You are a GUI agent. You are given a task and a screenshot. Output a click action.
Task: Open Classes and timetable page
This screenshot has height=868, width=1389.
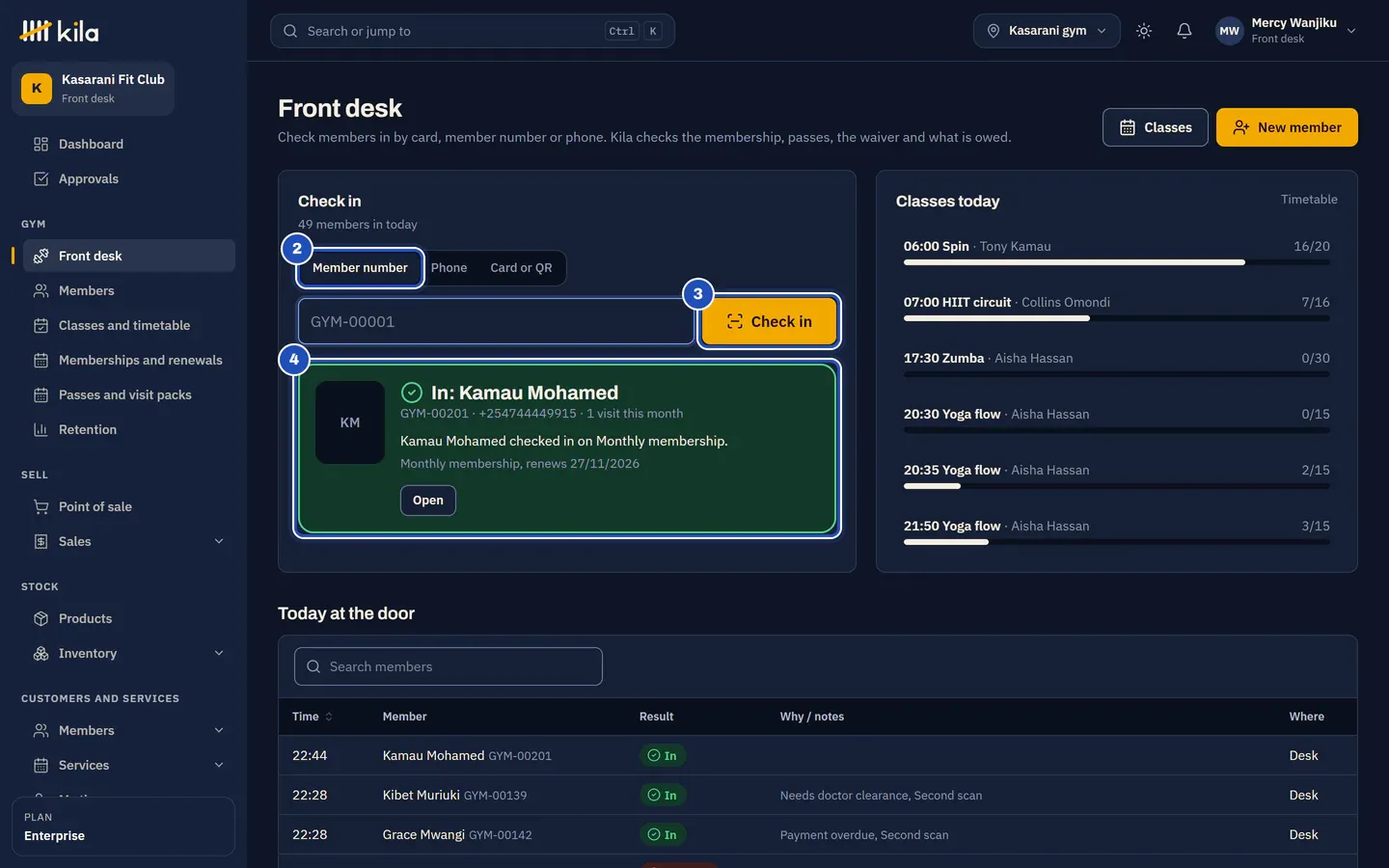point(129,325)
